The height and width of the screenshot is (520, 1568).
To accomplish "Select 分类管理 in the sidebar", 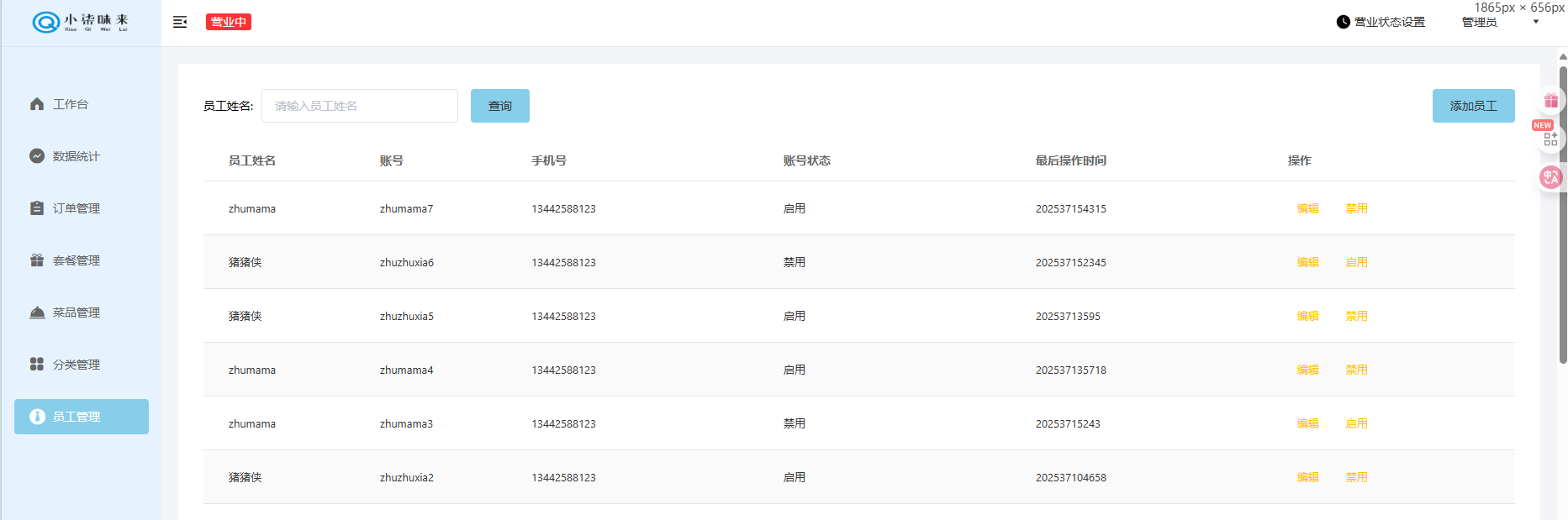I will (x=77, y=365).
